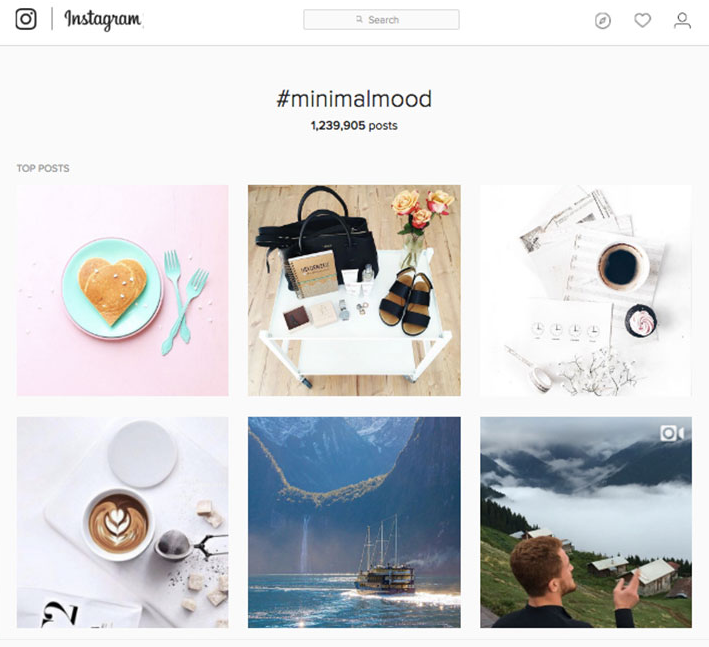Image resolution: width=709 pixels, height=647 pixels.
Task: Click the cupcake in coffee flatlay post
Action: tap(641, 320)
